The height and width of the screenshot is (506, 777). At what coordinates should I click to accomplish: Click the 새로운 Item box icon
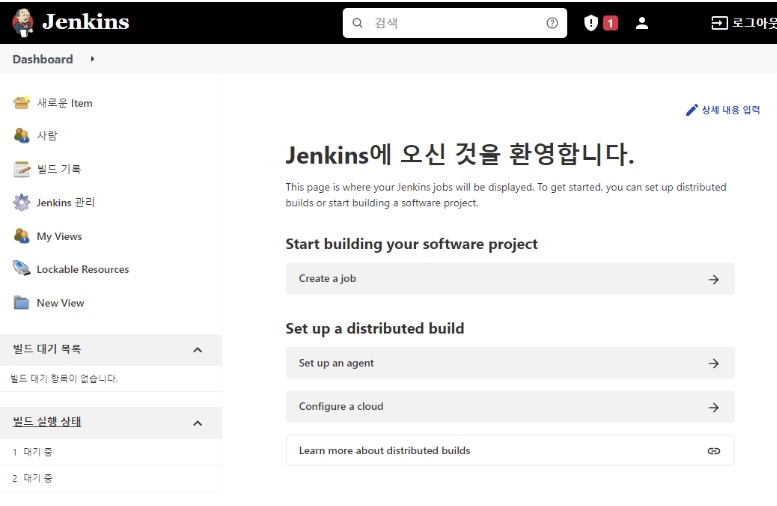[21, 103]
